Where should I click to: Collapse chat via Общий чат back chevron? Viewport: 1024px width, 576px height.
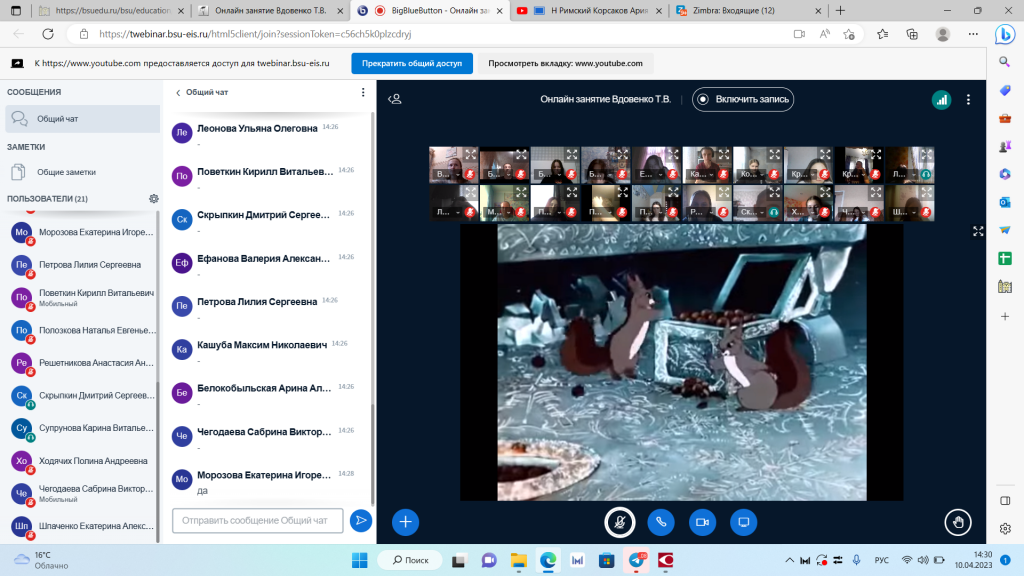pos(202,93)
